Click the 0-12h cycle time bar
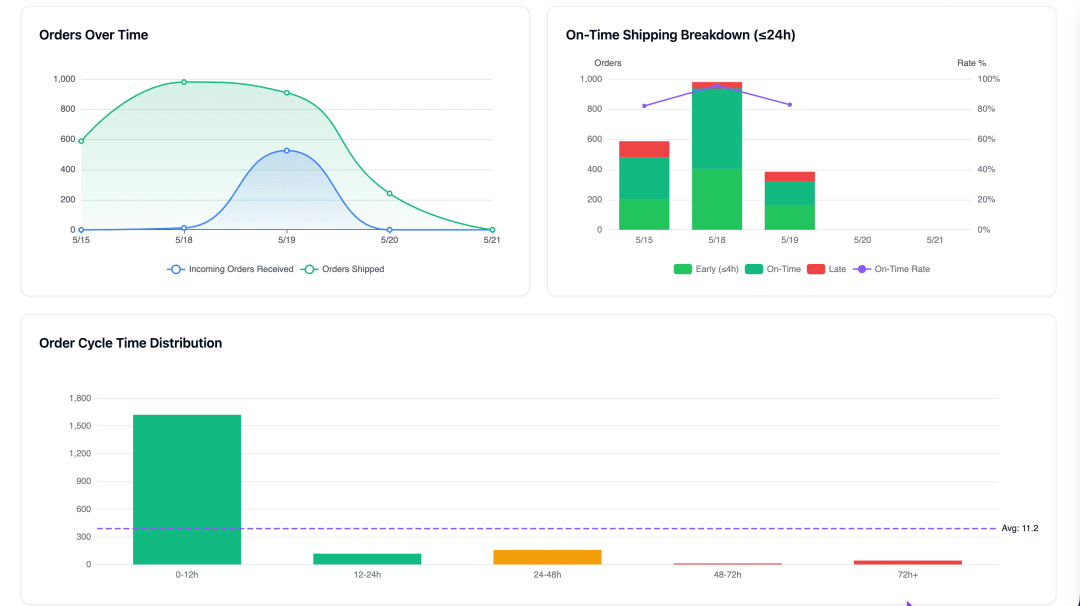The image size is (1080, 606). (187, 490)
